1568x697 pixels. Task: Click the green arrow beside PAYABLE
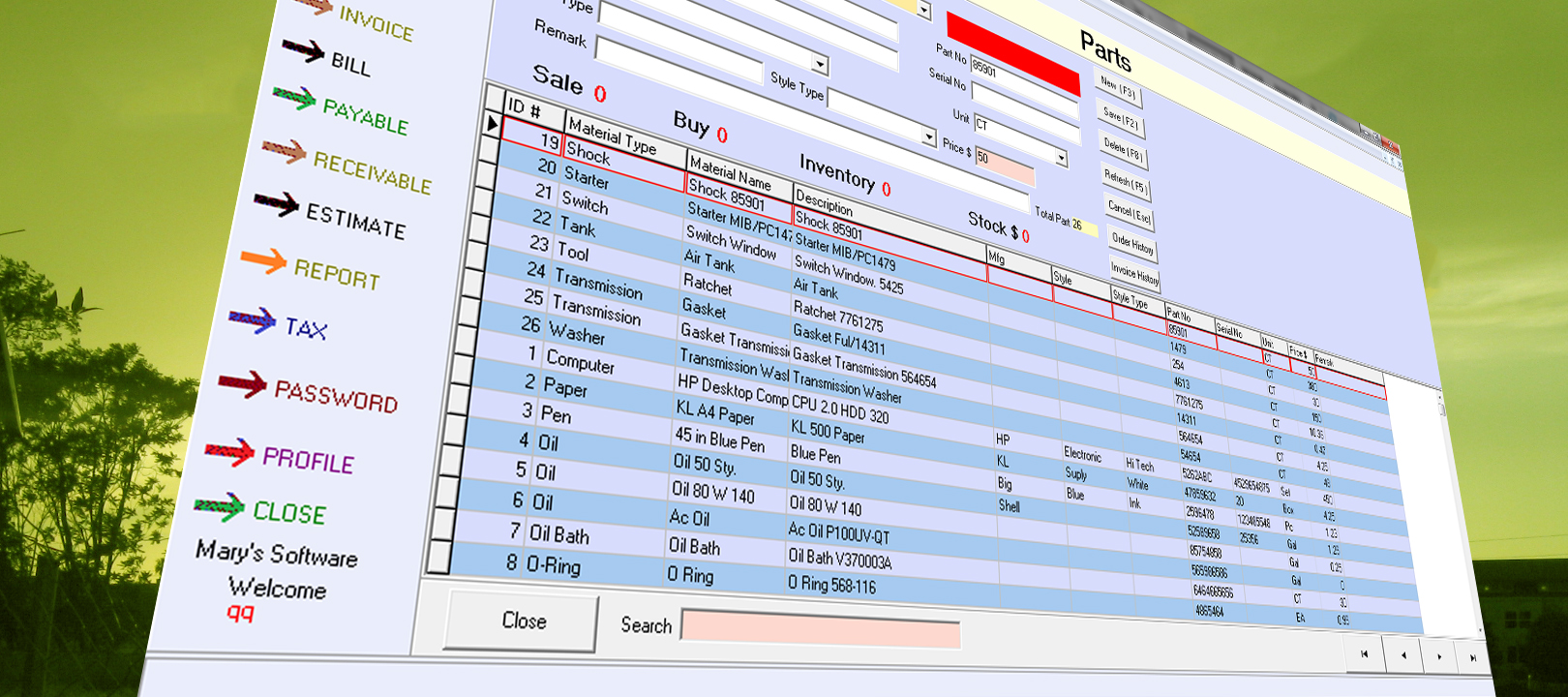tap(294, 98)
